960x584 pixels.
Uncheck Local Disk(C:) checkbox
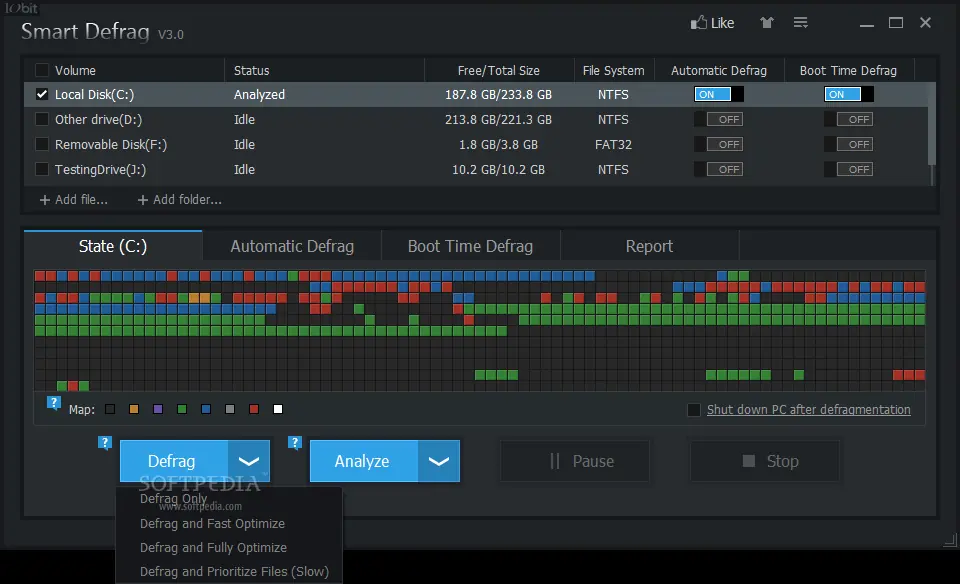42,94
